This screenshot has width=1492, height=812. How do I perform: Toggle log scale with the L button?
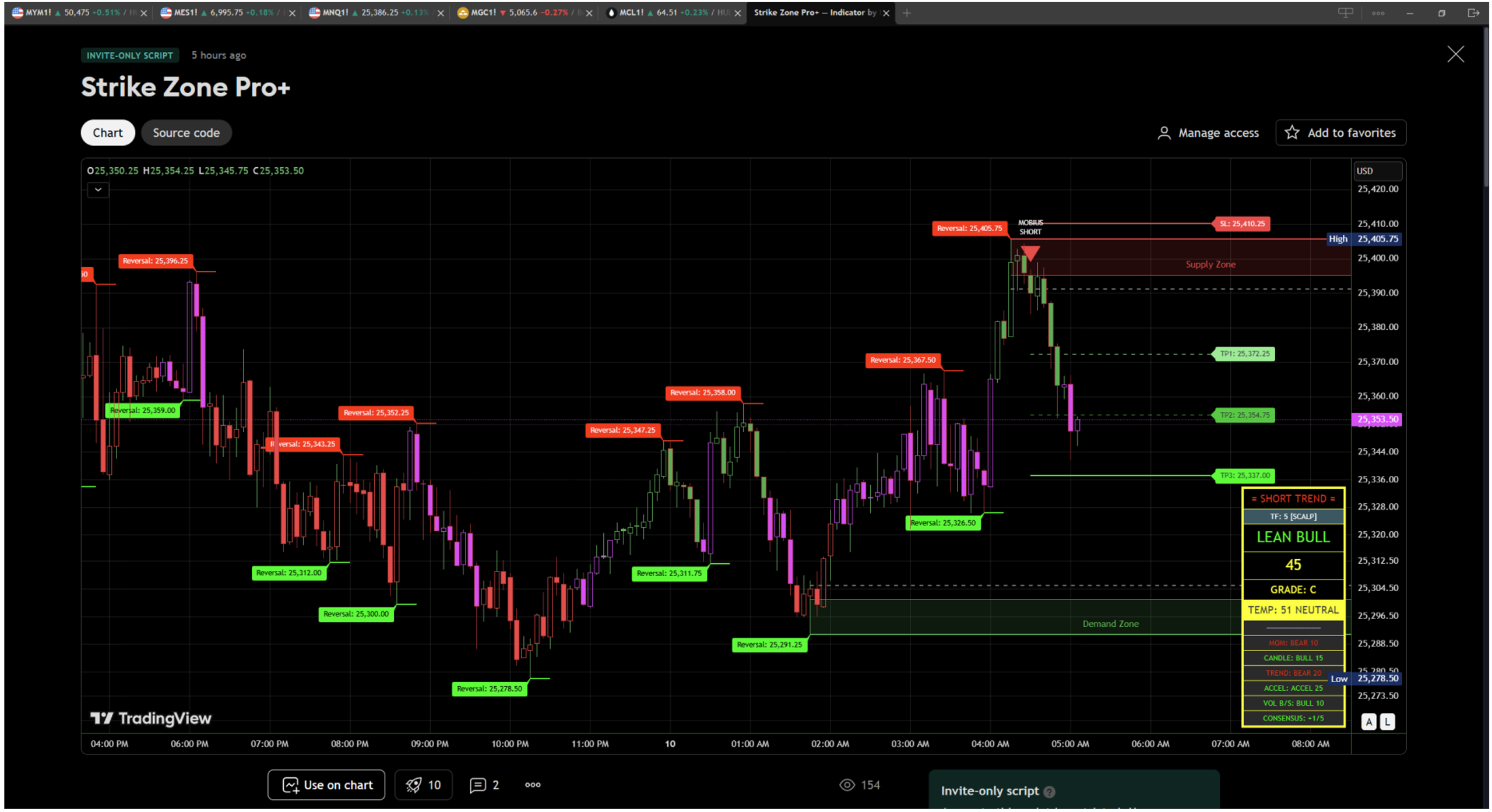point(1388,722)
